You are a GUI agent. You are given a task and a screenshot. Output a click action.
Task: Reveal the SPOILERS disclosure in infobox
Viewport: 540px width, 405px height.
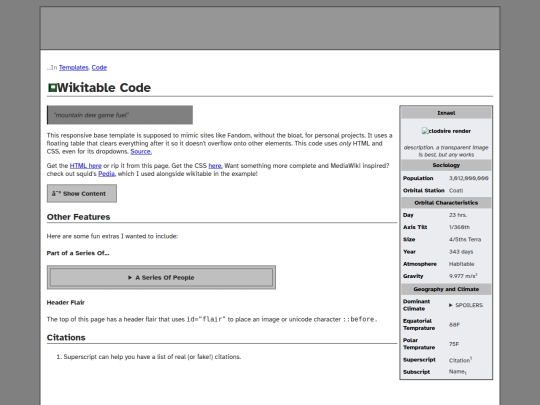tap(466, 305)
